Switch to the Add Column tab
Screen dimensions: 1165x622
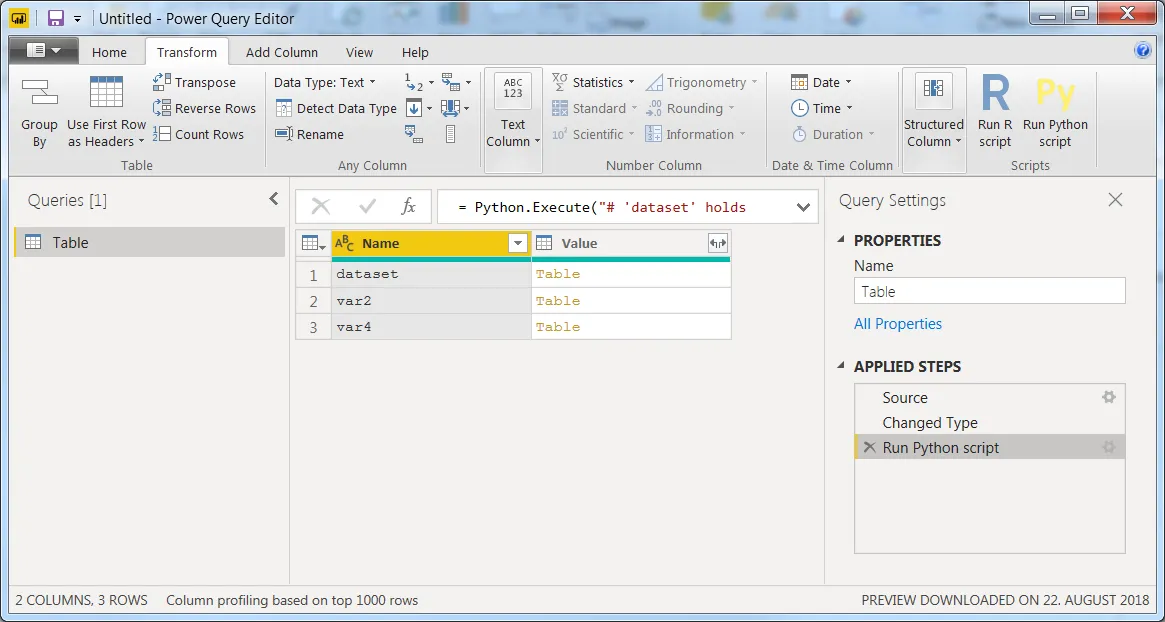point(282,52)
